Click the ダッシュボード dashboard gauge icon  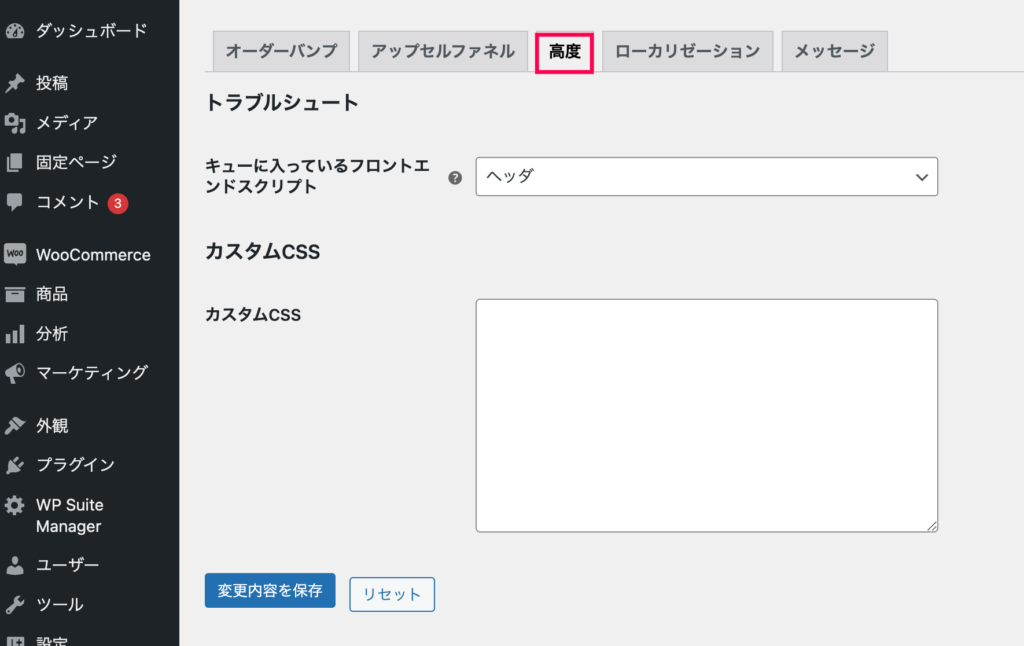point(14,31)
